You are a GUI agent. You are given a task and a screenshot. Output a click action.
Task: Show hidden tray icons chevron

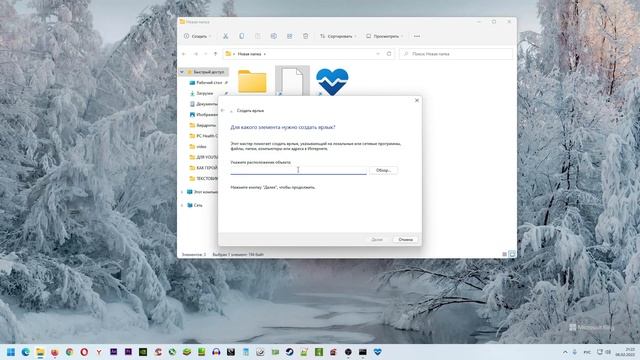click(565, 352)
